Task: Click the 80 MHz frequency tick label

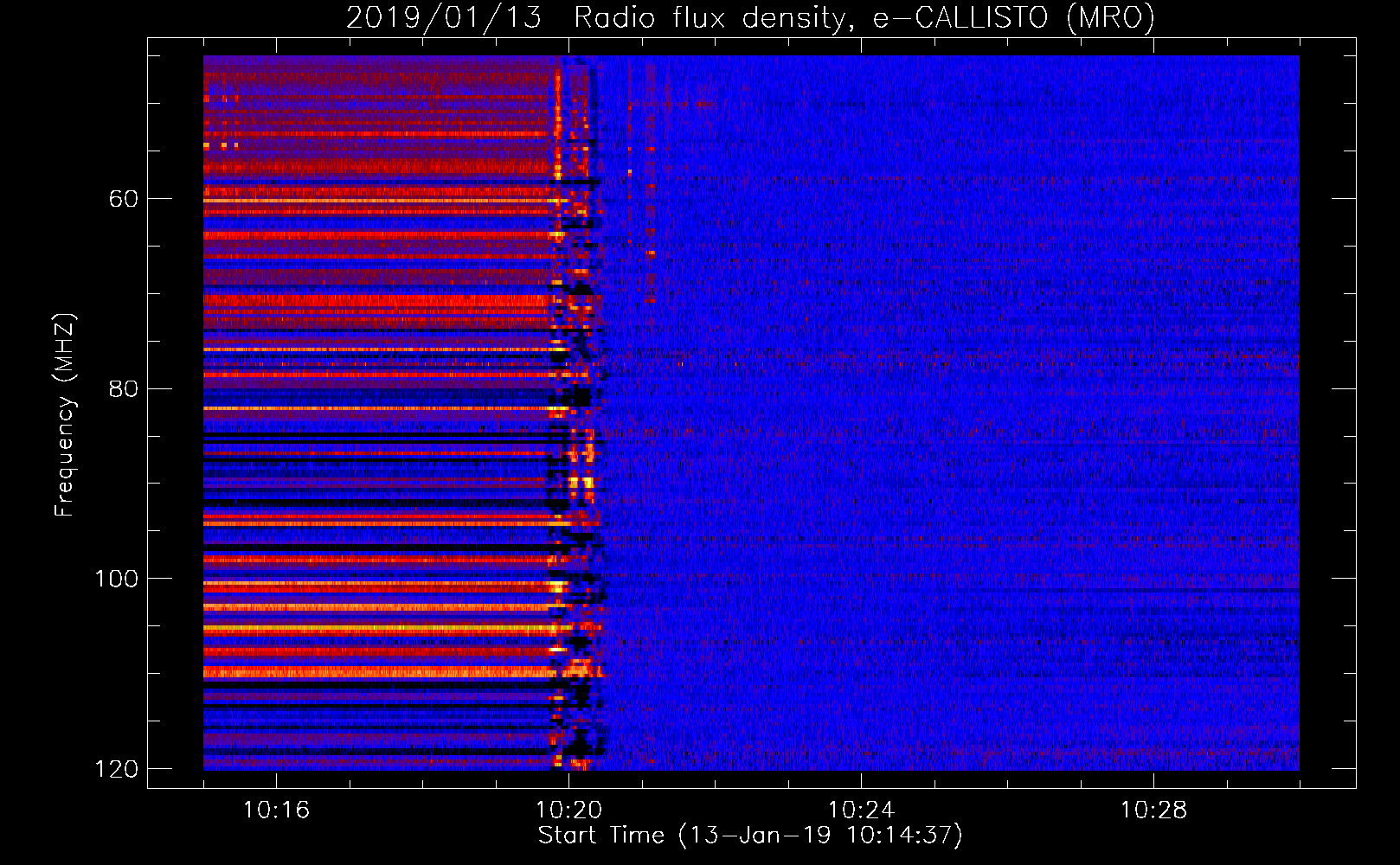Action: tap(124, 388)
